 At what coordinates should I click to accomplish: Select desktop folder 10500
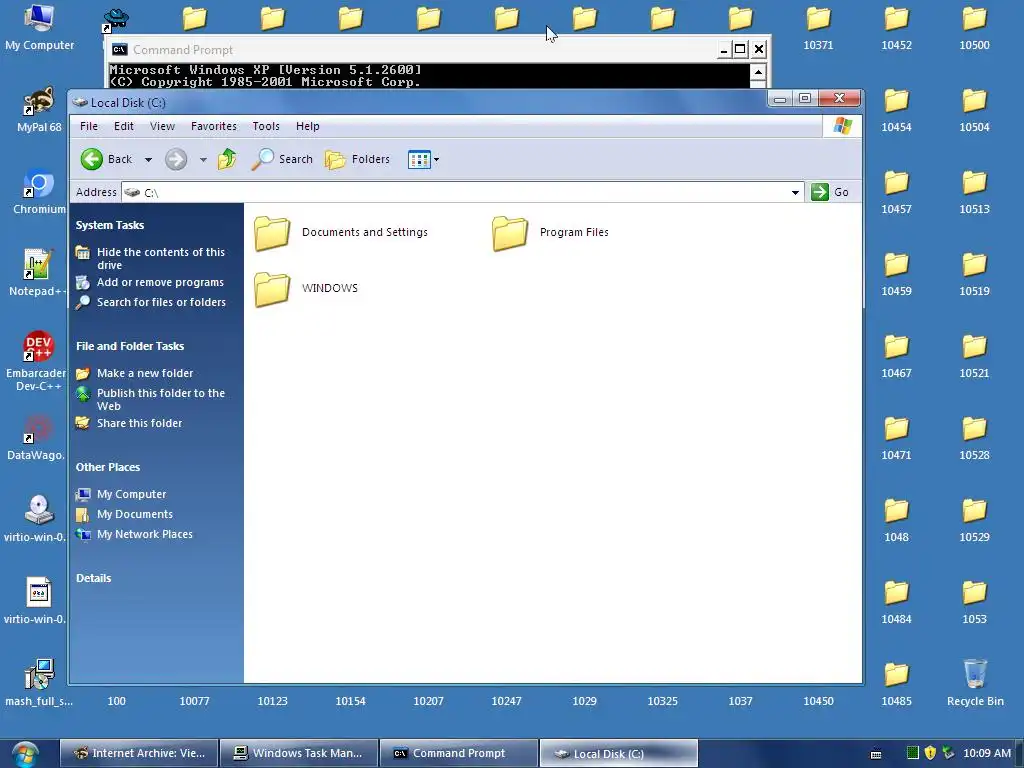click(974, 27)
